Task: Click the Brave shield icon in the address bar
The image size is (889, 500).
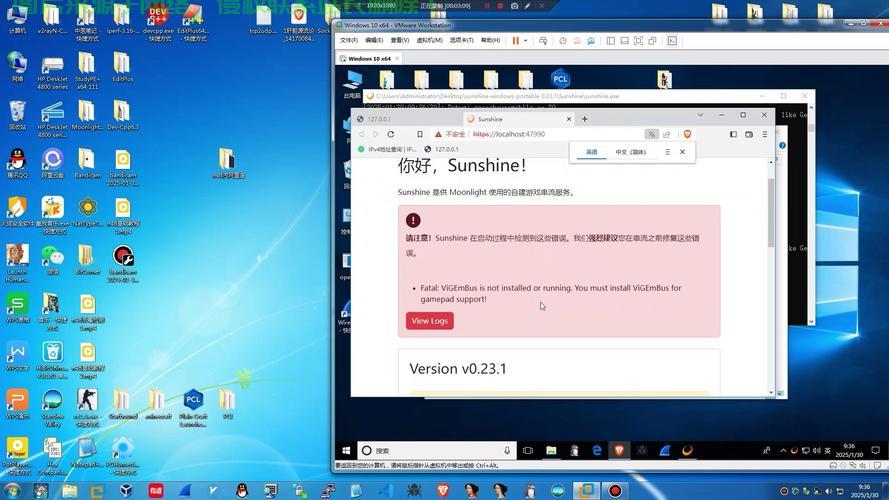Action: pos(687,134)
